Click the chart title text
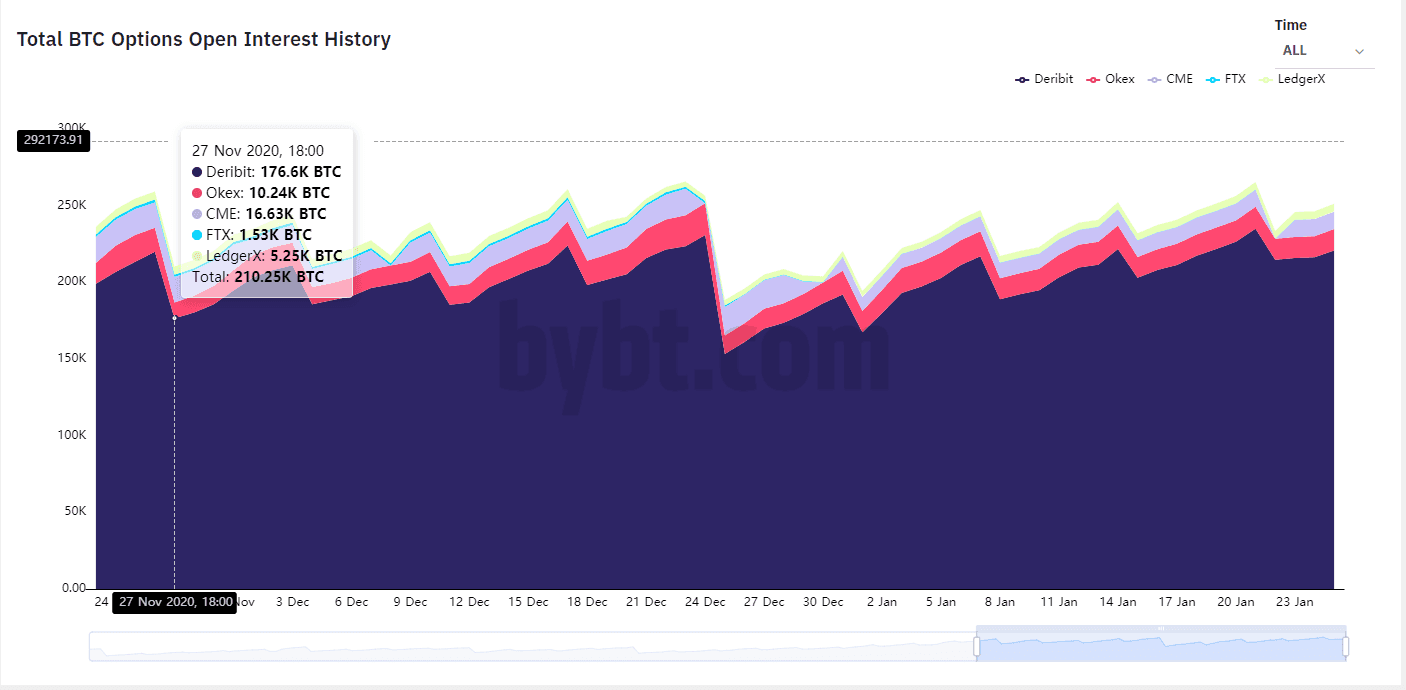The image size is (1406, 690). [x=204, y=40]
